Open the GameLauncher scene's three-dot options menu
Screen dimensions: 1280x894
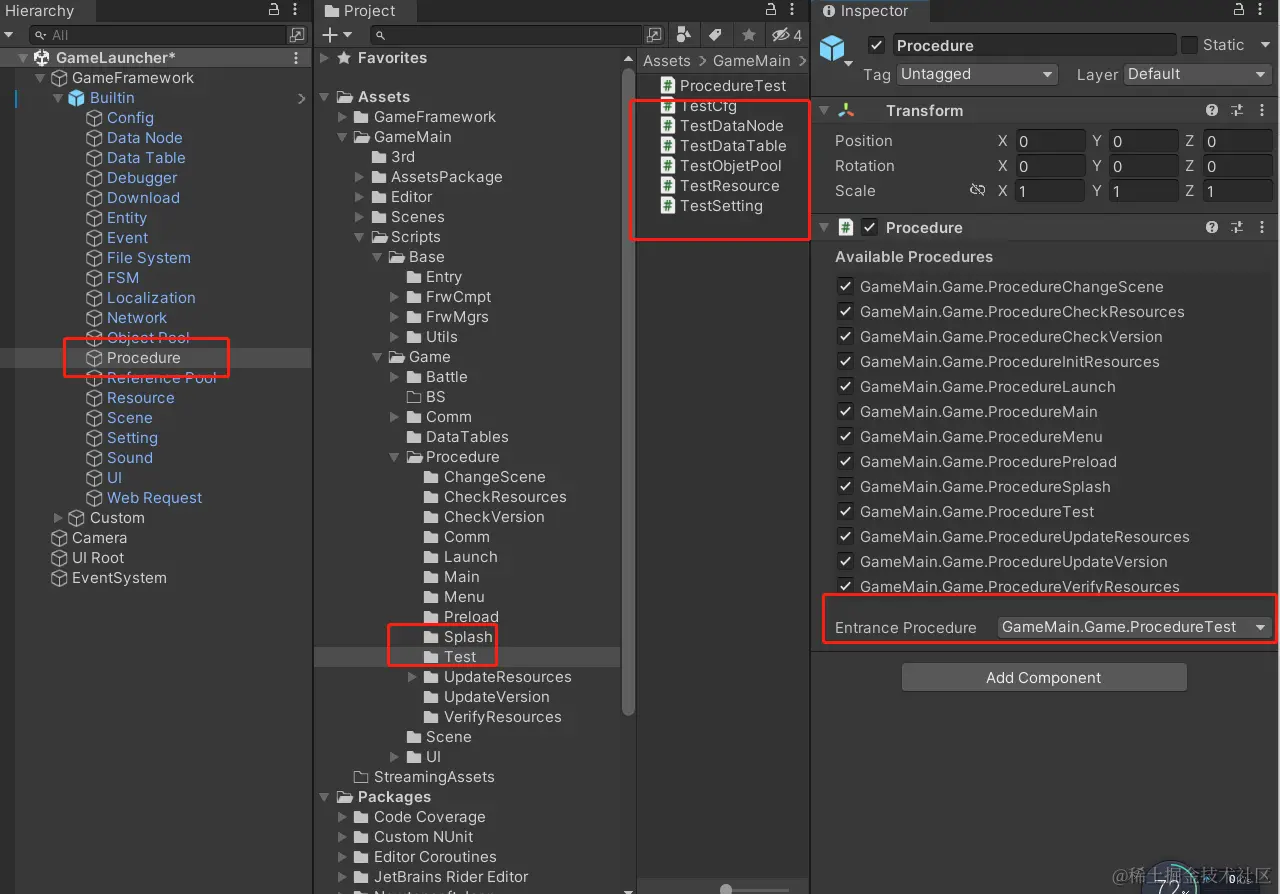[296, 58]
